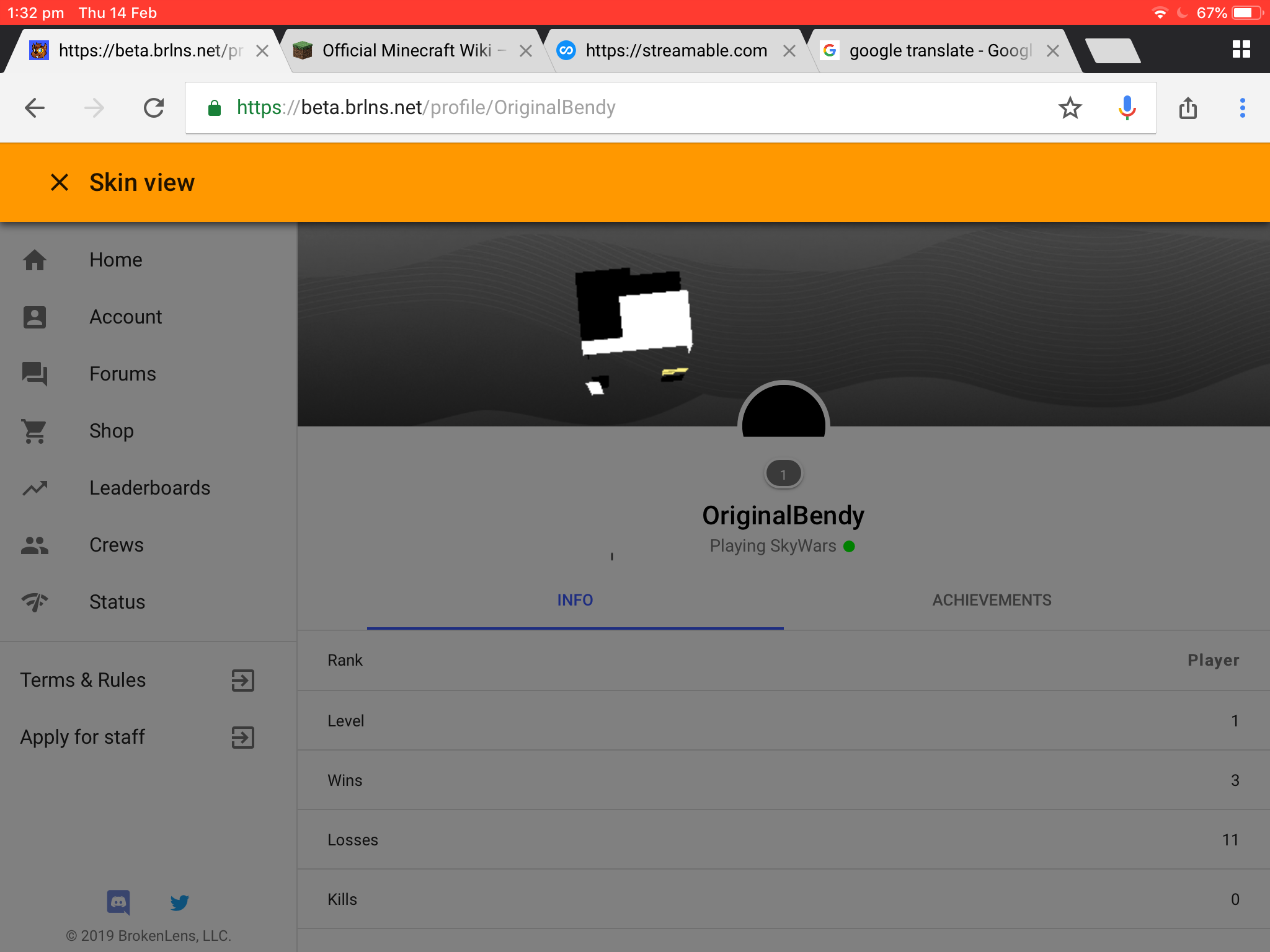
Task: View Leaderboards trend icon
Action: 35,488
